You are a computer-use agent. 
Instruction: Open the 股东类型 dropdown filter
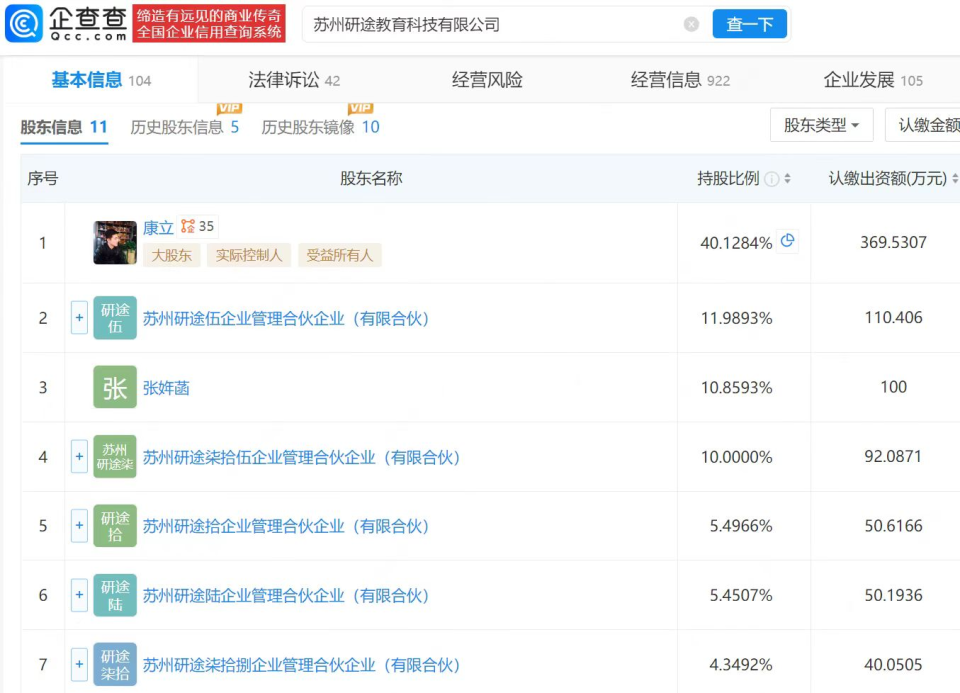click(822, 125)
